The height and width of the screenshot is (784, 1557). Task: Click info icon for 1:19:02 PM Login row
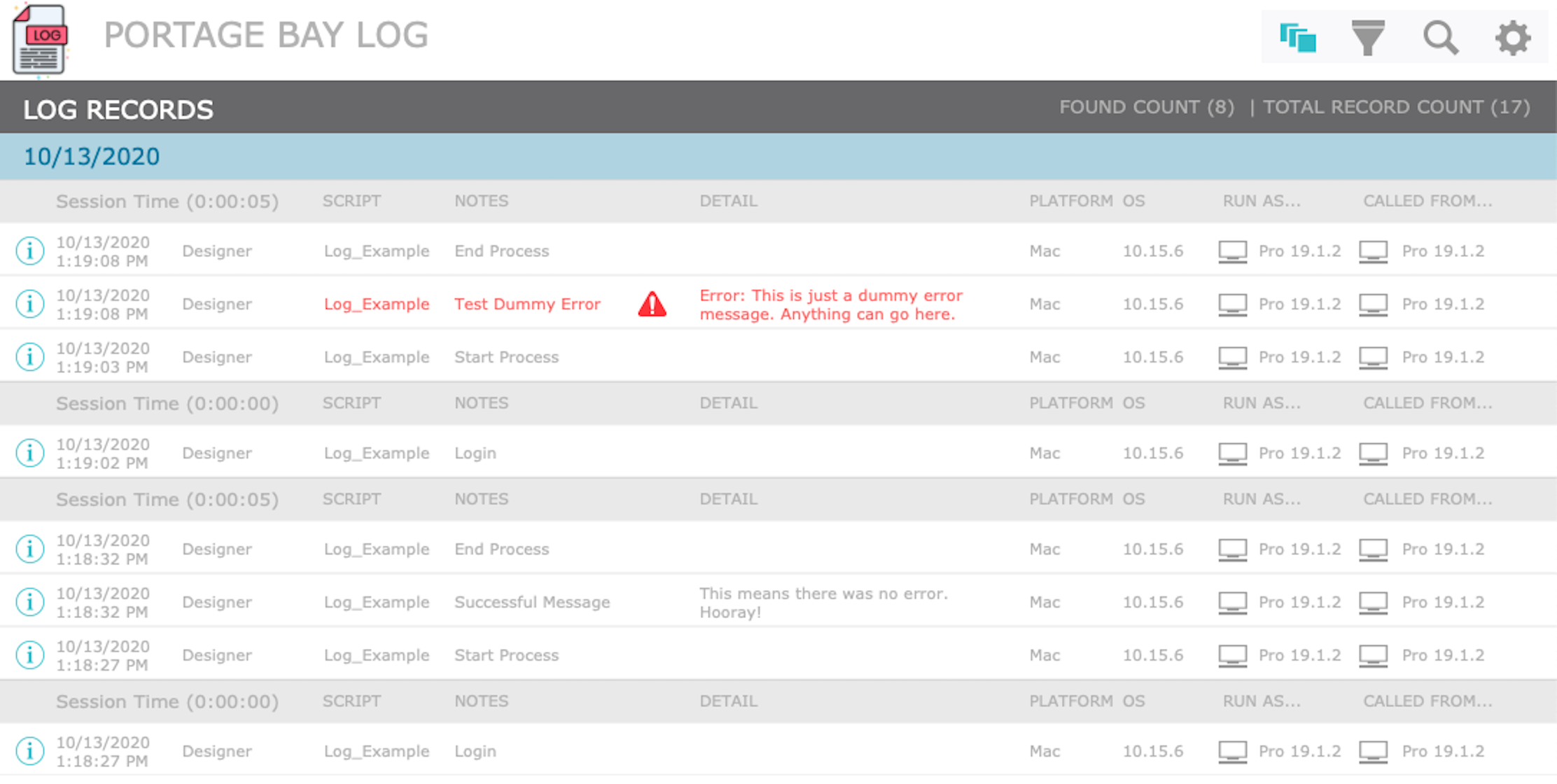(x=30, y=453)
